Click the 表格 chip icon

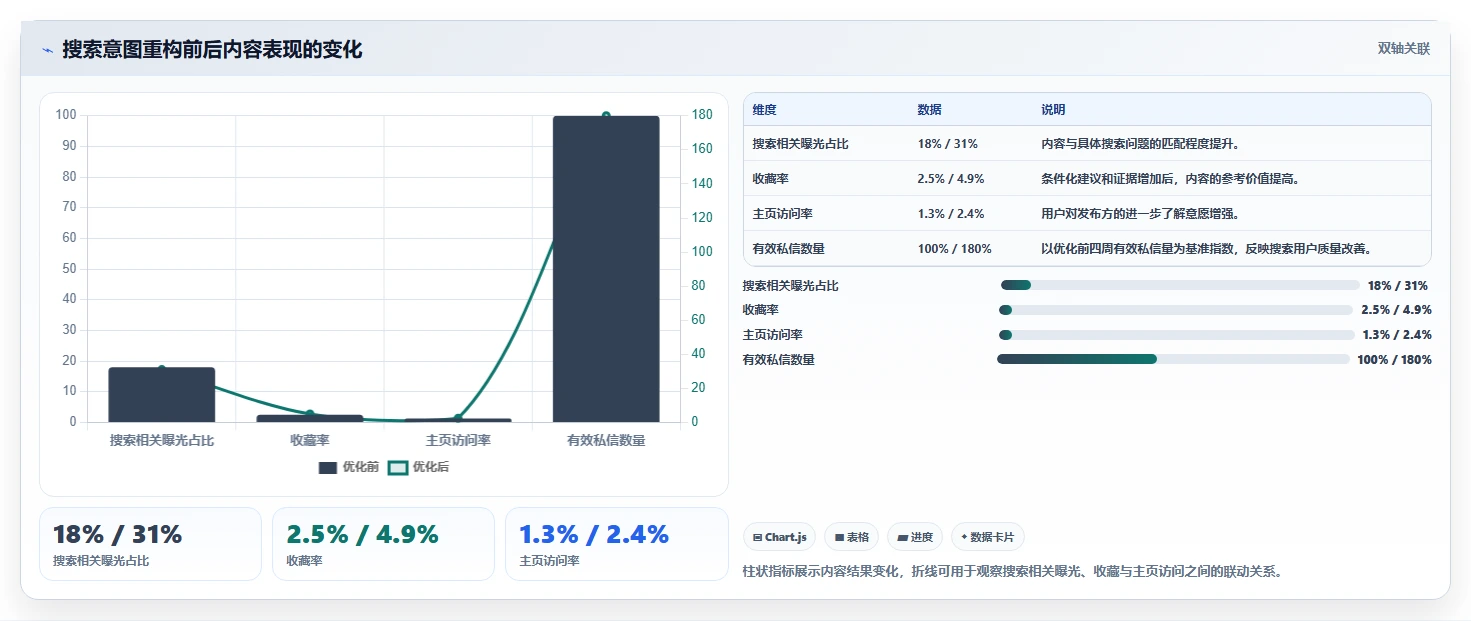point(840,538)
